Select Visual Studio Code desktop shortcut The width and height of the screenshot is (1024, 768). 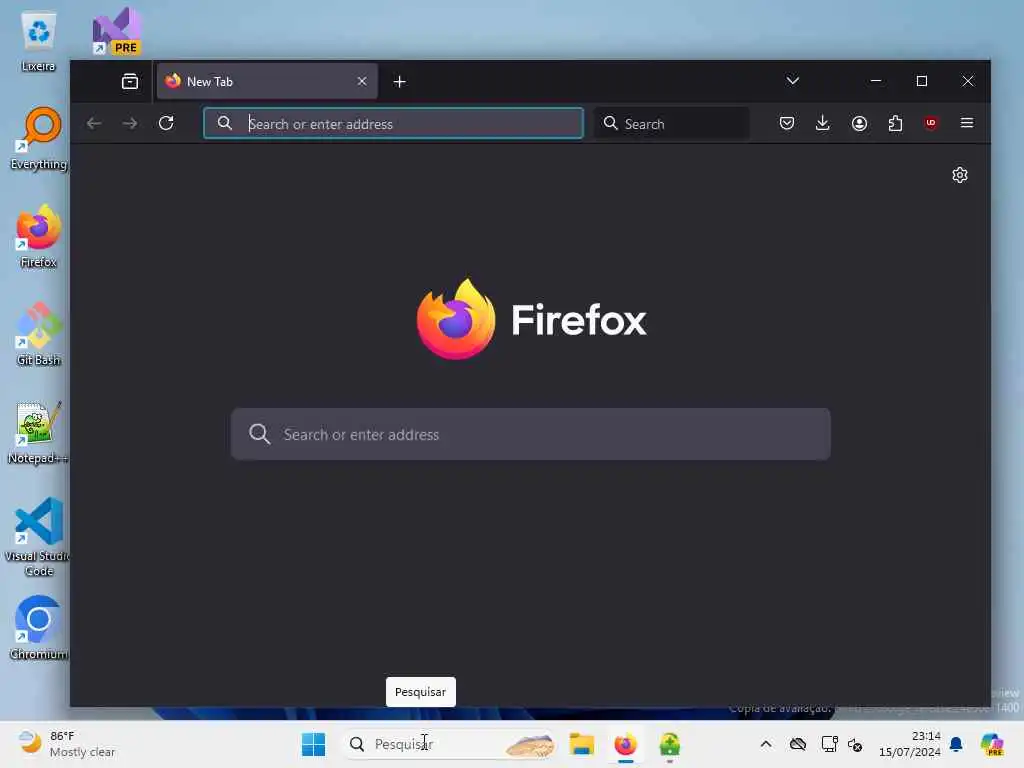pos(39,537)
